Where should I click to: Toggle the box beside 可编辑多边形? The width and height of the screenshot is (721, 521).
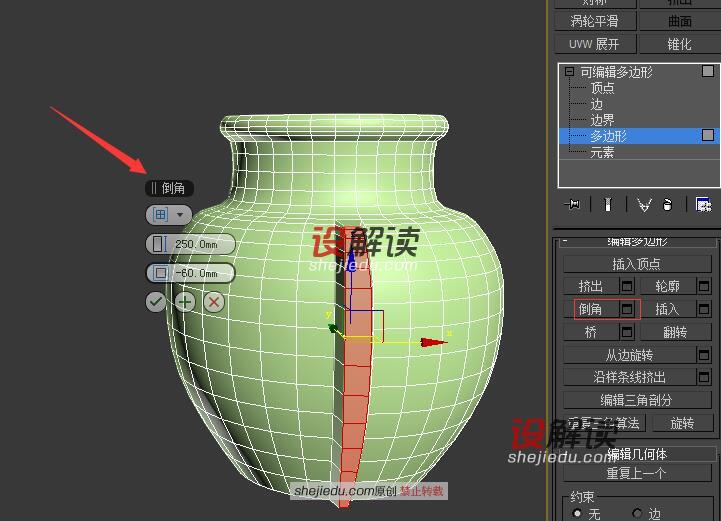pos(708,71)
